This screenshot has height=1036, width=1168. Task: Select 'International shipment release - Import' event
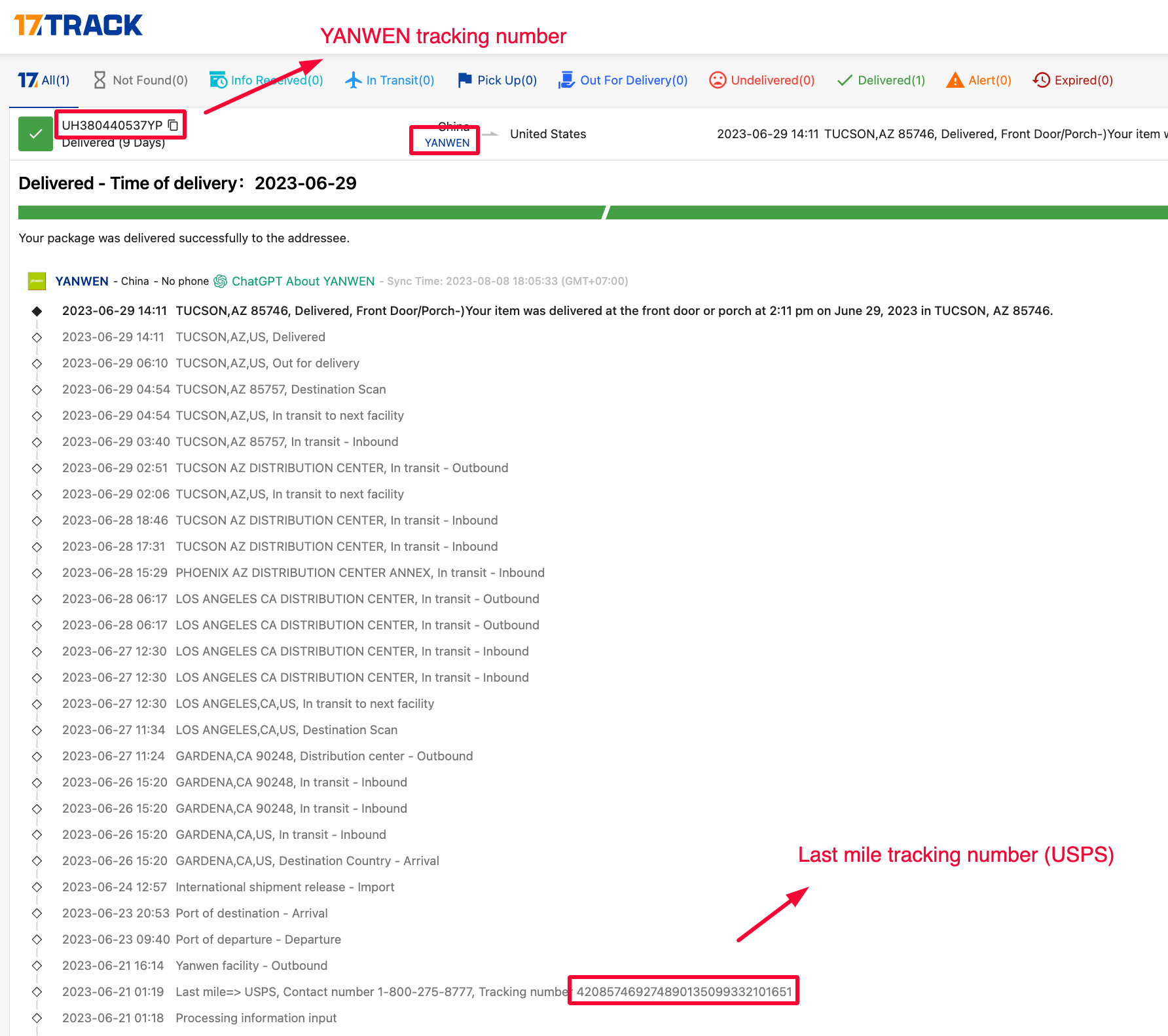(x=228, y=887)
